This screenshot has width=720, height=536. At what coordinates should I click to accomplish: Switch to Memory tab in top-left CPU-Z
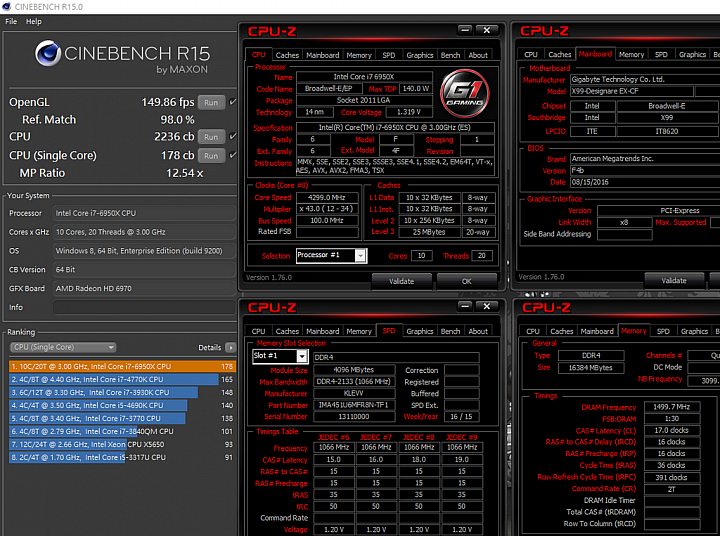(359, 55)
